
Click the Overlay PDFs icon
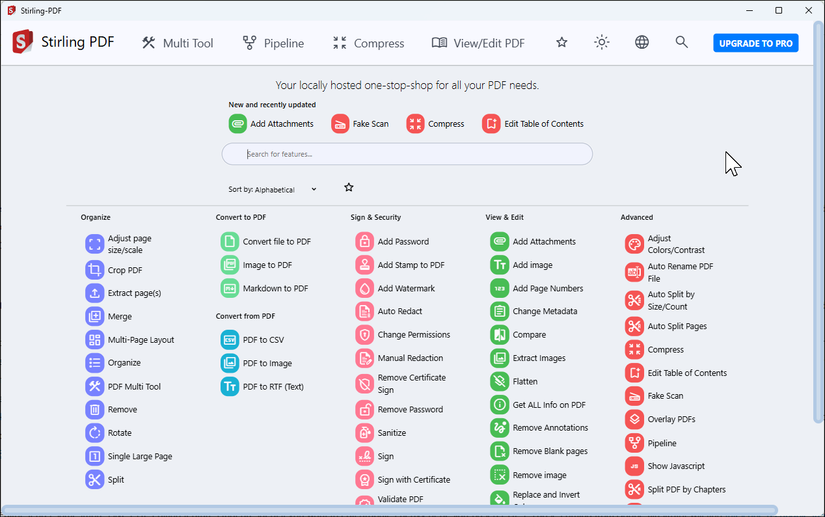click(635, 419)
